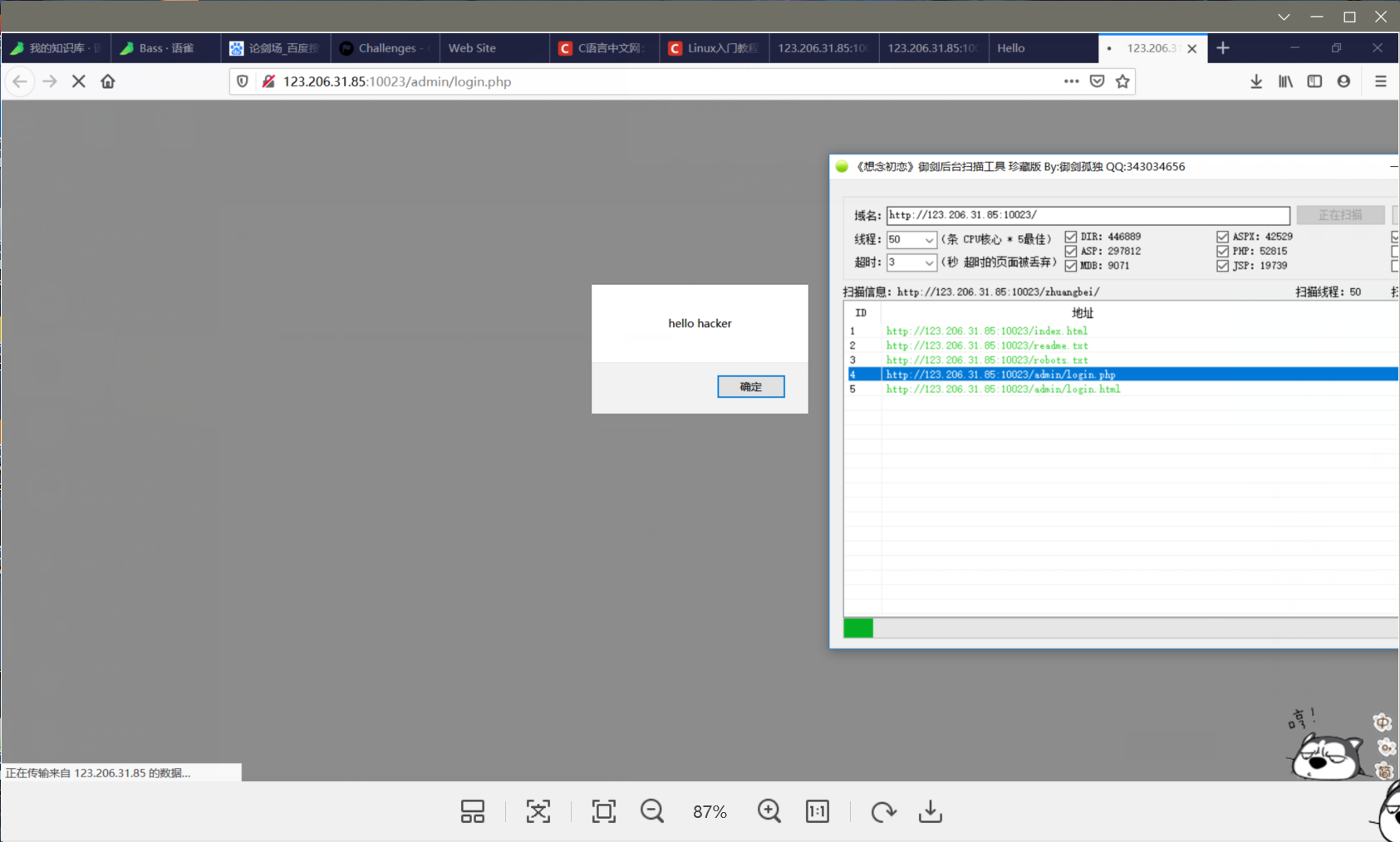Click the 正在扫描 scan button
Viewport: 1400px width, 842px height.
point(1340,215)
